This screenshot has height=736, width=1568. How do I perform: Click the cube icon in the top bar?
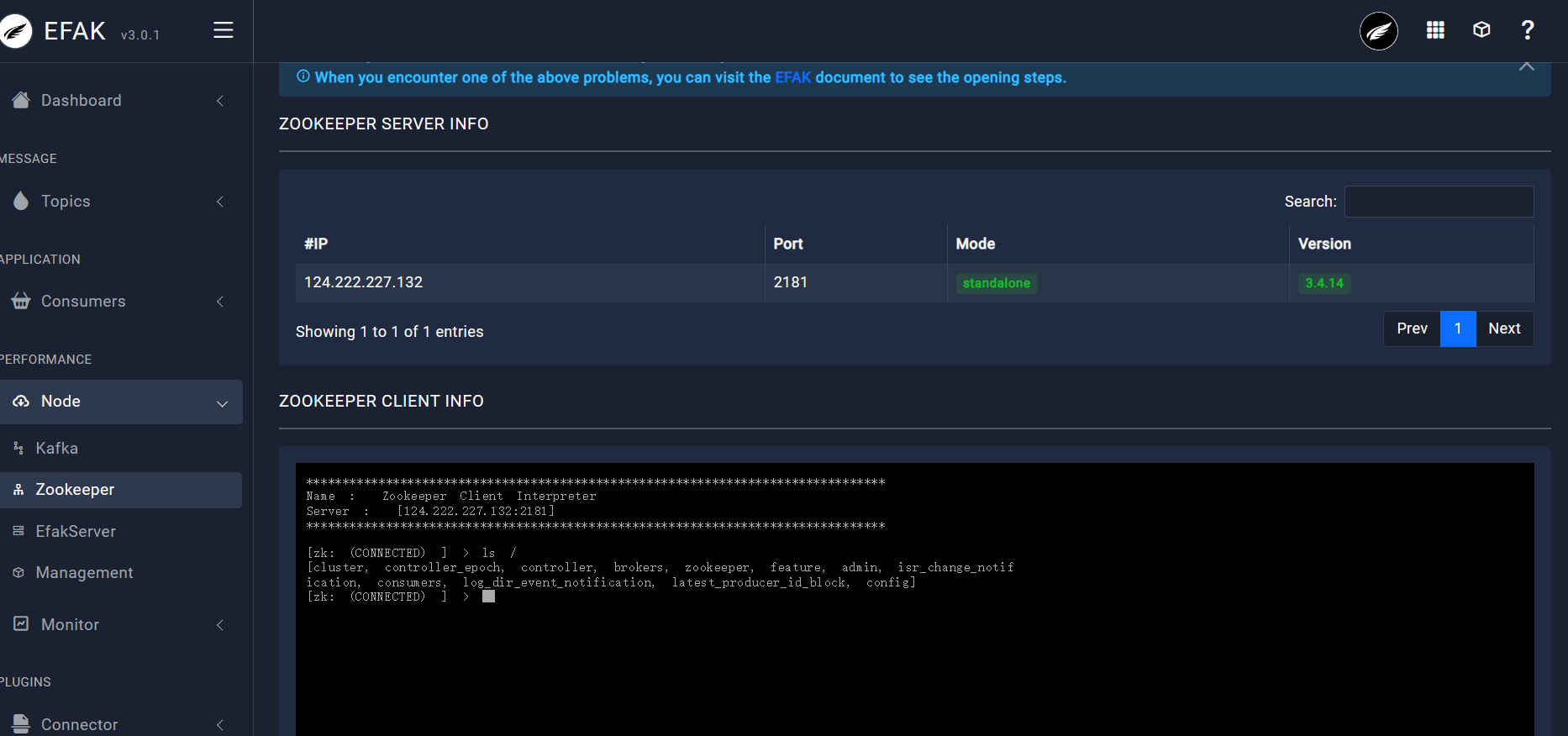pyautogui.click(x=1481, y=30)
